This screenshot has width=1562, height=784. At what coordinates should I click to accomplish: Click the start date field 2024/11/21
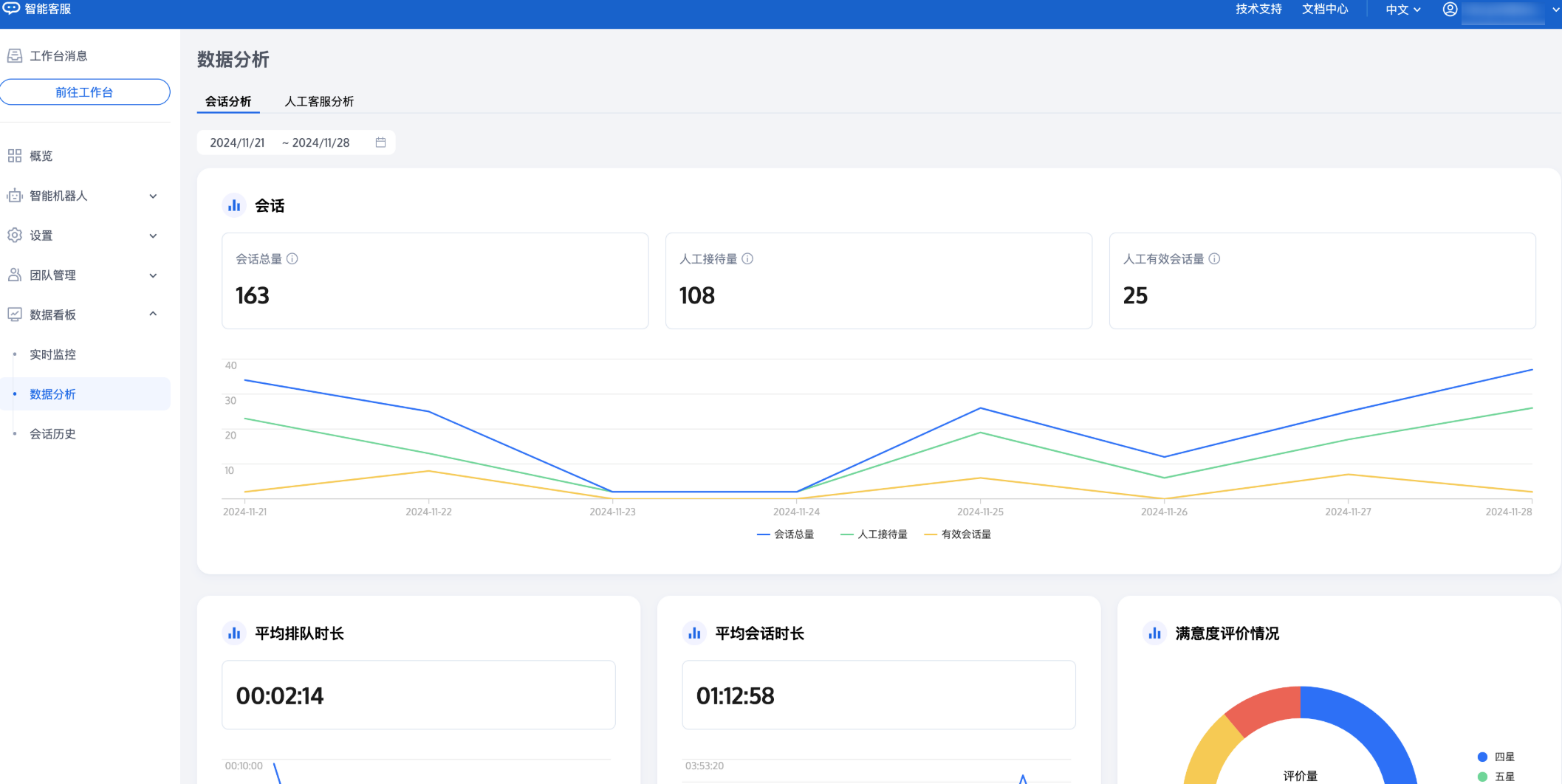pos(237,142)
